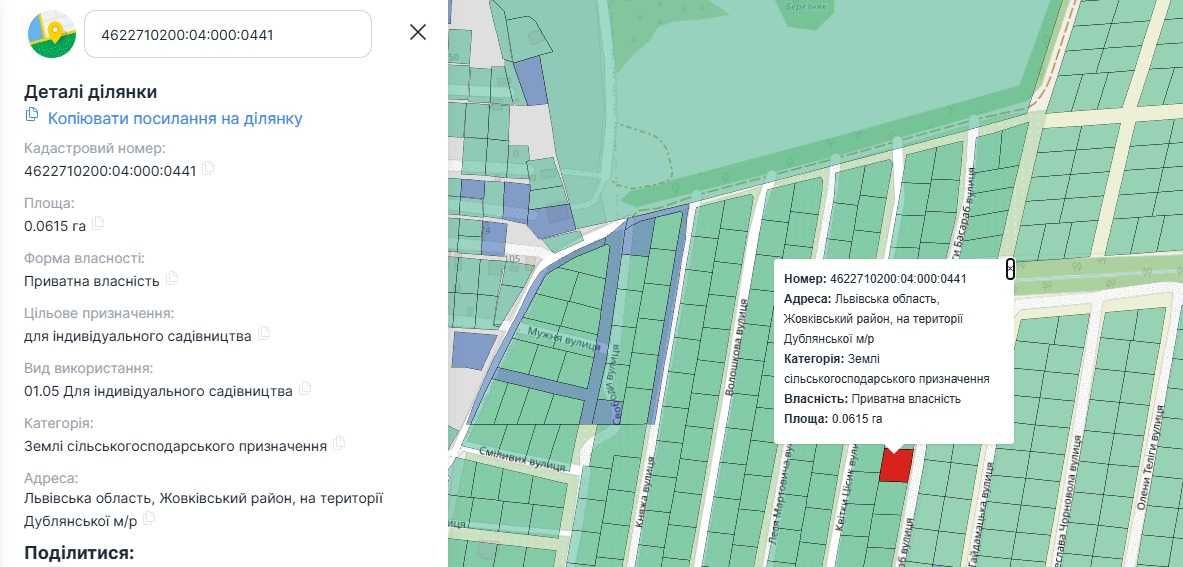1183x567 pixels.
Task: Copy the 'Приватна власність' ownership value
Action: (x=172, y=279)
